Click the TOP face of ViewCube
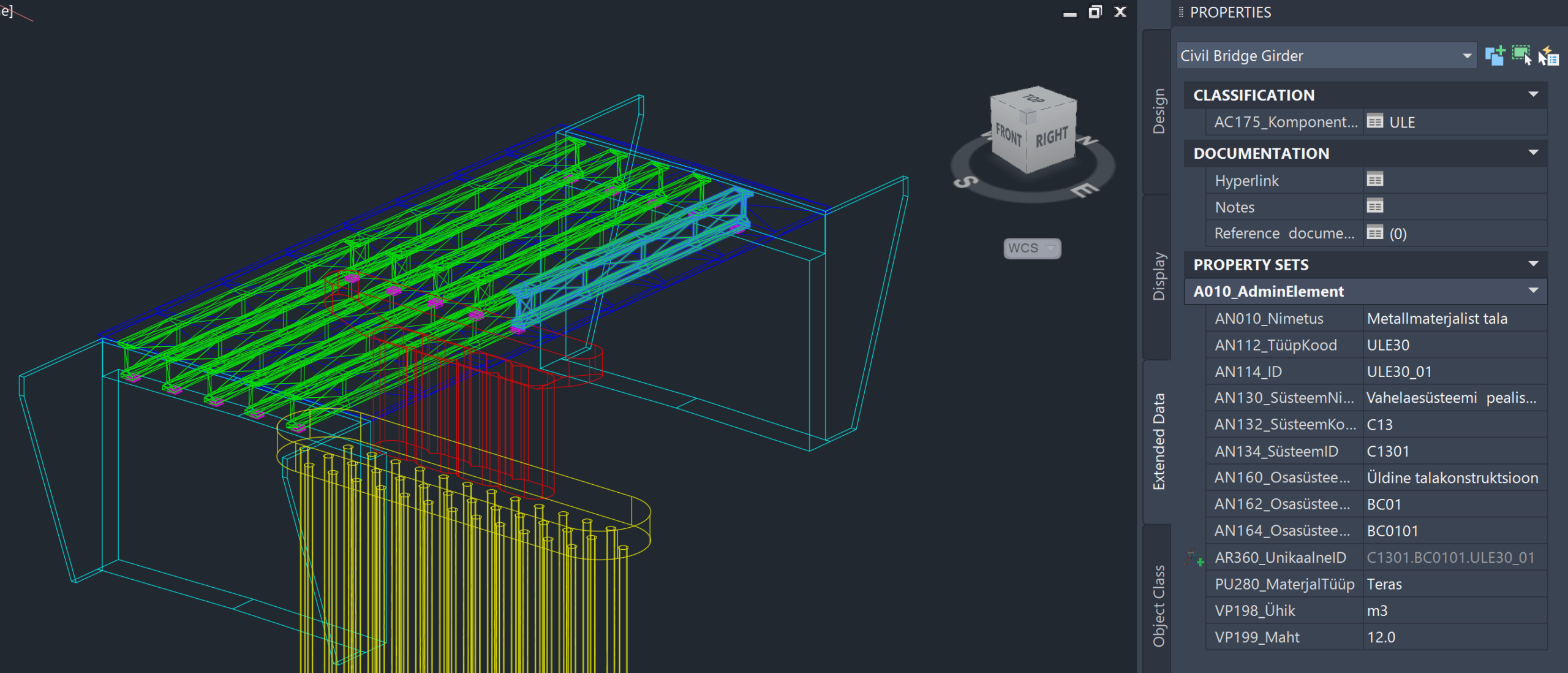This screenshot has width=1568, height=673. tap(1034, 100)
